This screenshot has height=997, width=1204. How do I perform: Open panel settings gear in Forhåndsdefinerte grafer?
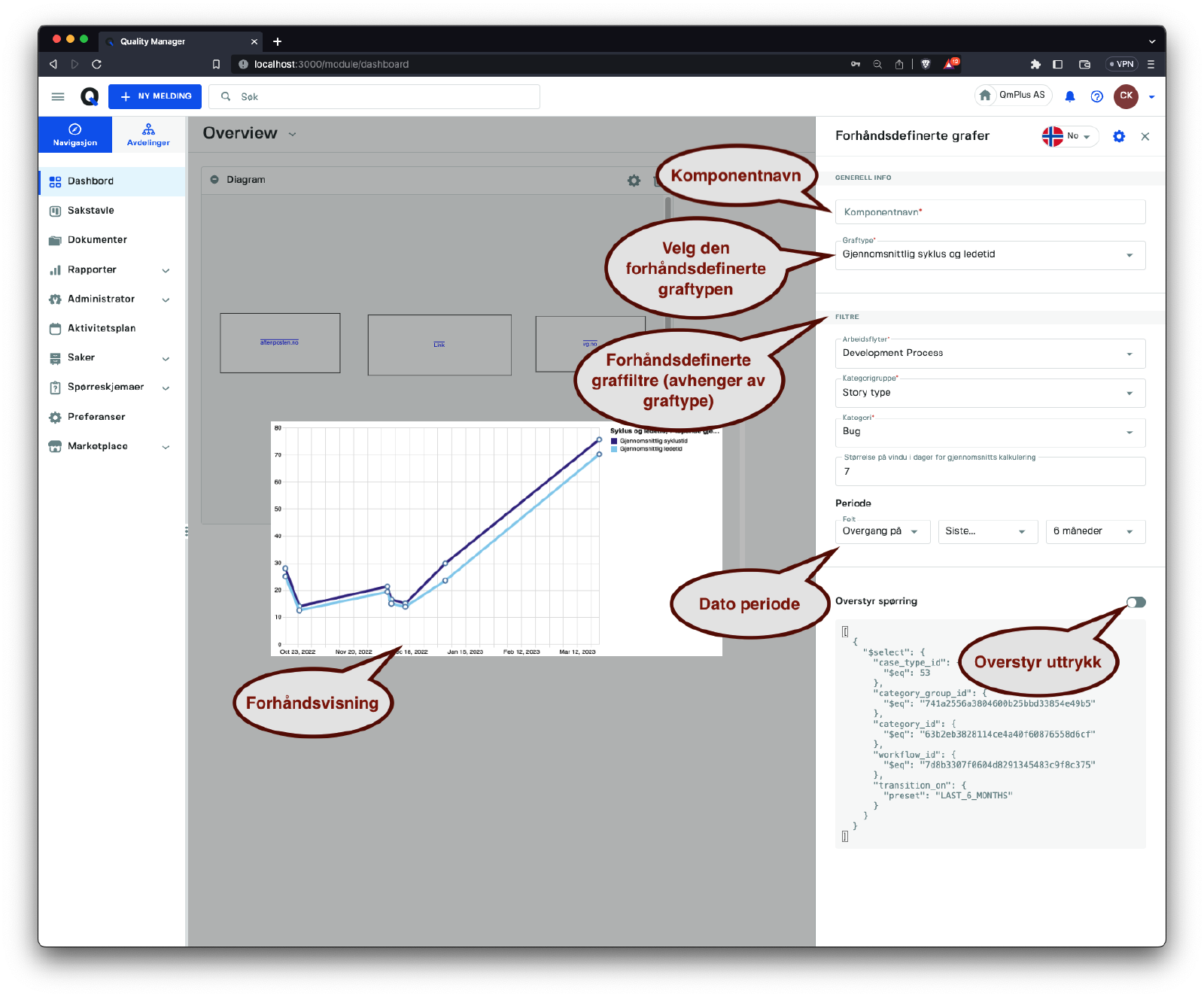pos(1118,136)
